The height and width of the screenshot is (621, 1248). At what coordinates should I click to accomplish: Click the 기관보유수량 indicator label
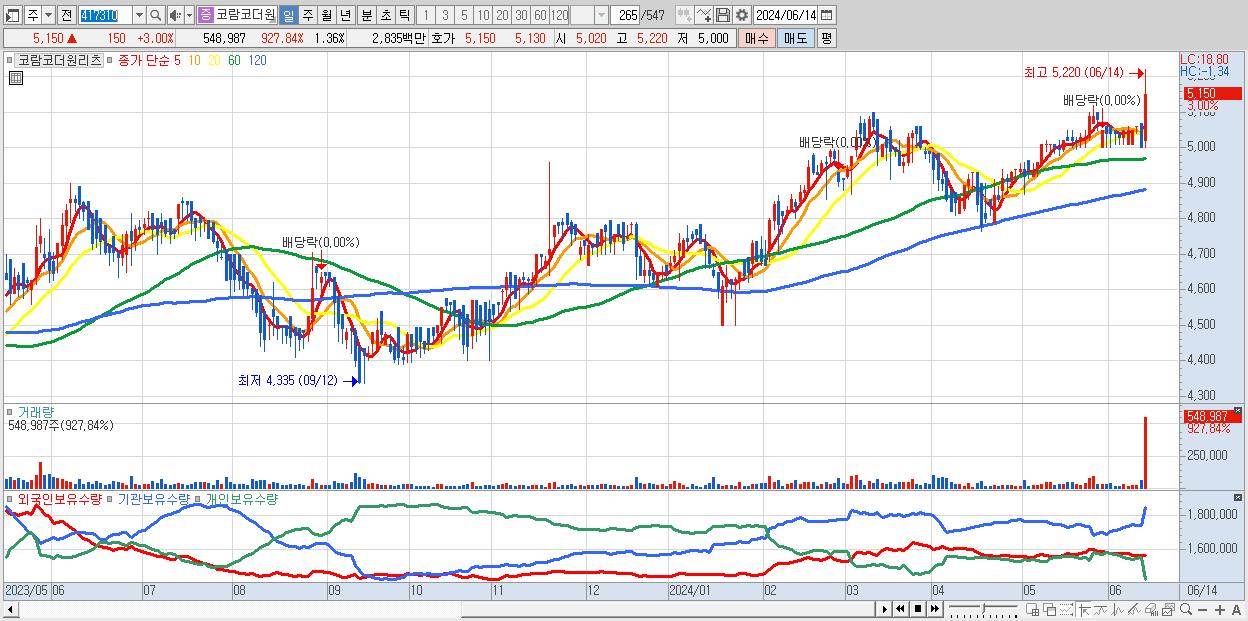point(155,498)
